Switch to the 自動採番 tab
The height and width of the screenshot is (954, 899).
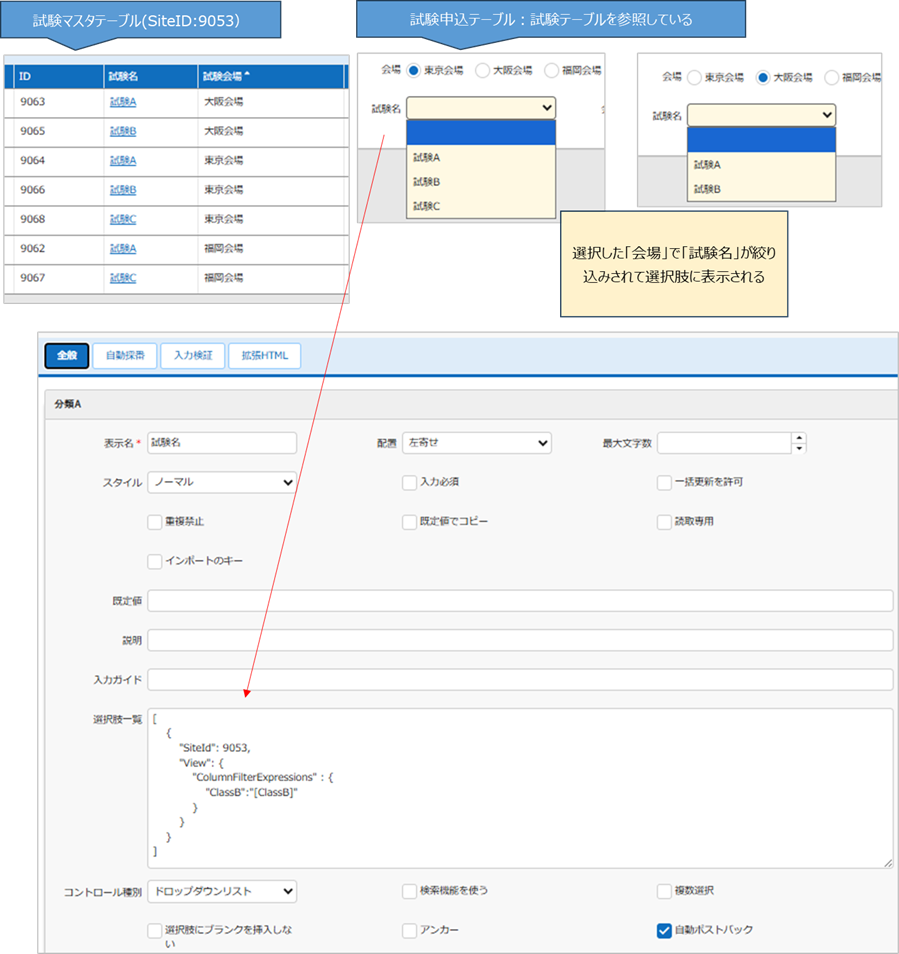pyautogui.click(x=125, y=356)
